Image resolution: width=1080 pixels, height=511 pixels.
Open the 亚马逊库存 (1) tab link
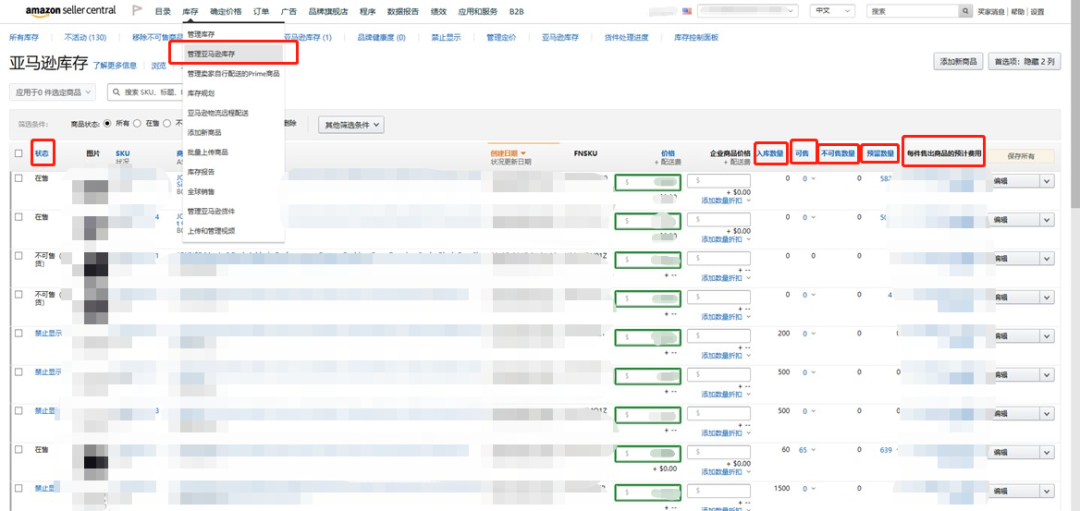(x=308, y=37)
